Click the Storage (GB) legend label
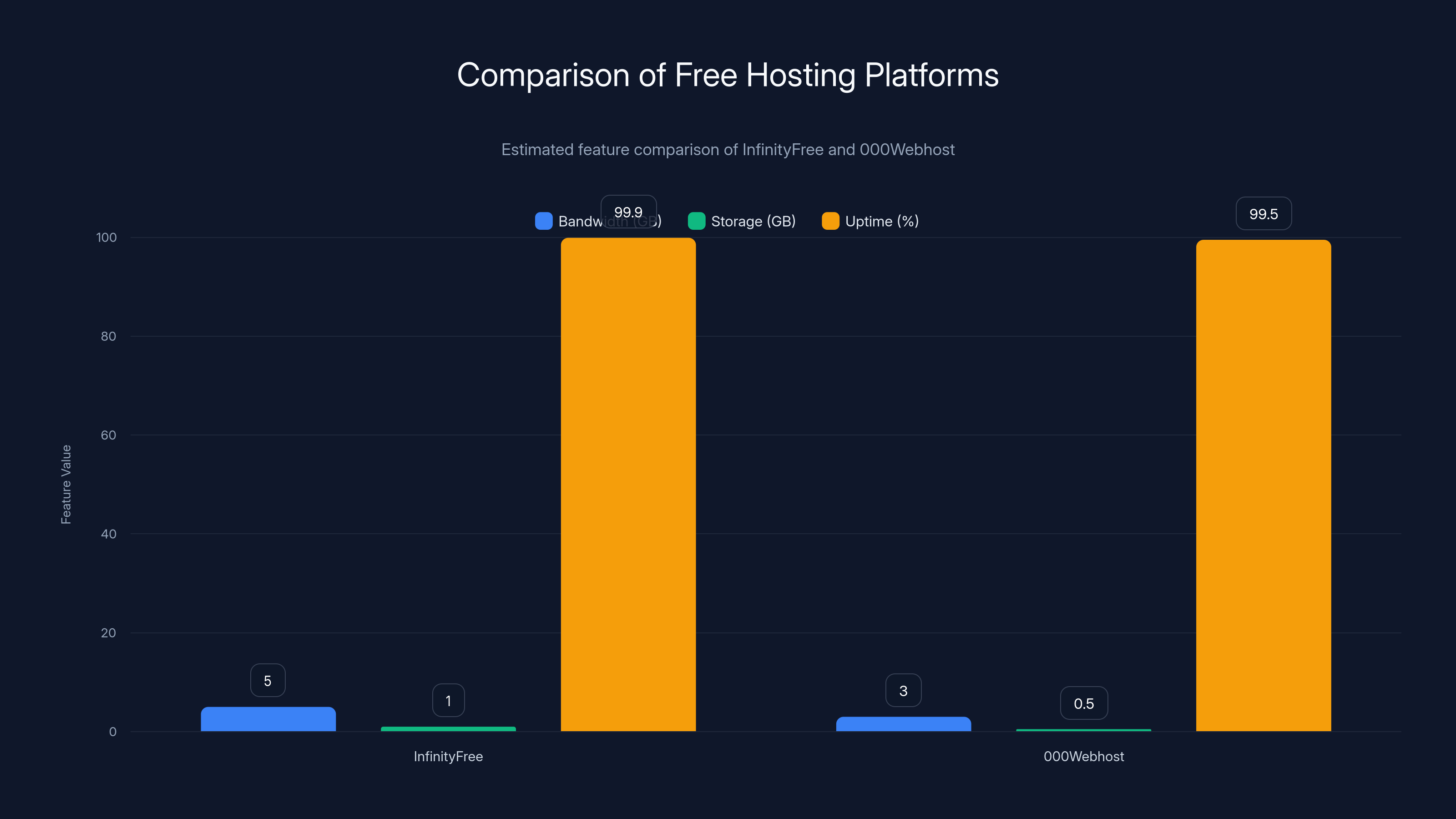The image size is (1456, 819). (x=753, y=221)
